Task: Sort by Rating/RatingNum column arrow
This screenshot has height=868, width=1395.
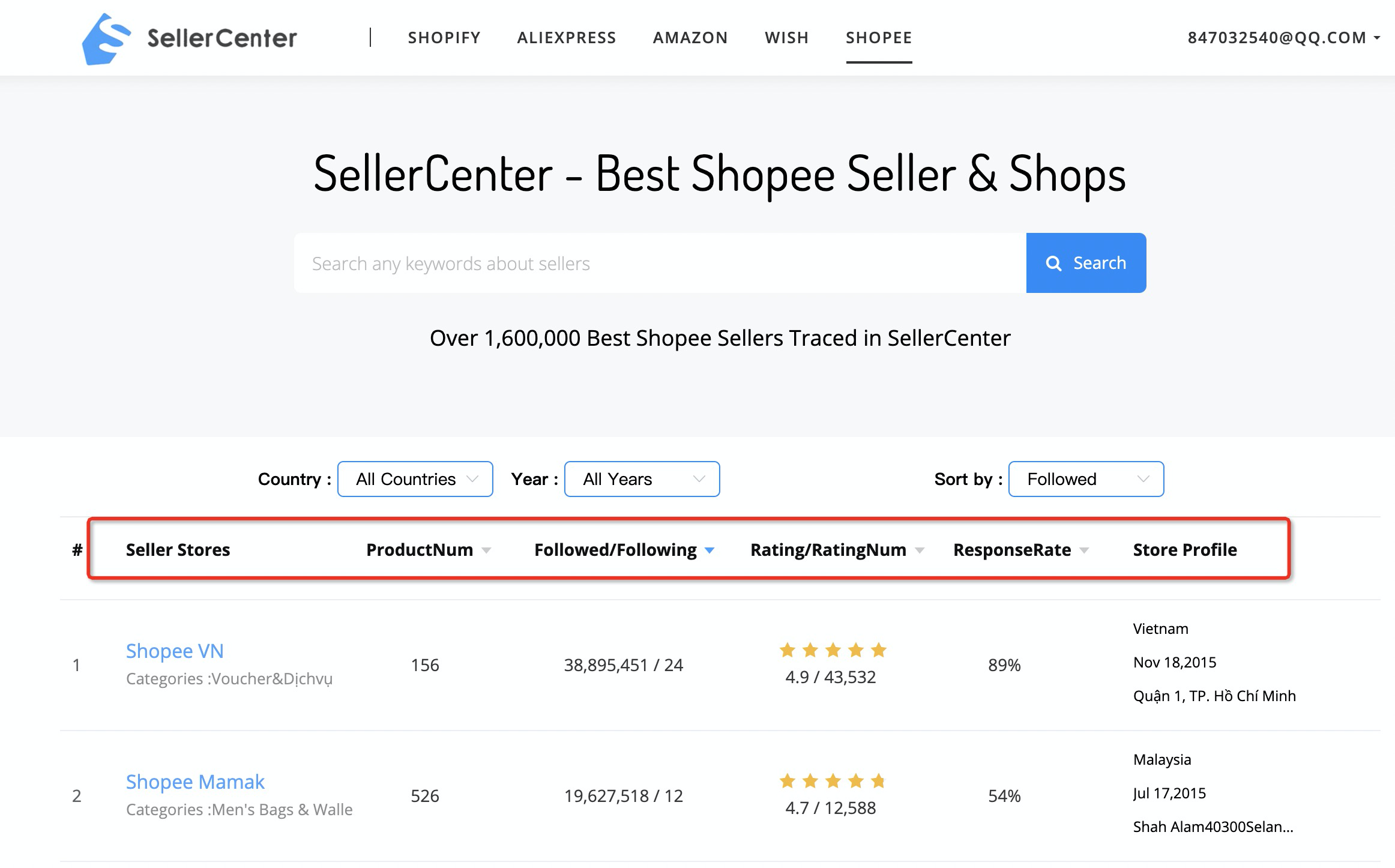Action: [x=920, y=550]
